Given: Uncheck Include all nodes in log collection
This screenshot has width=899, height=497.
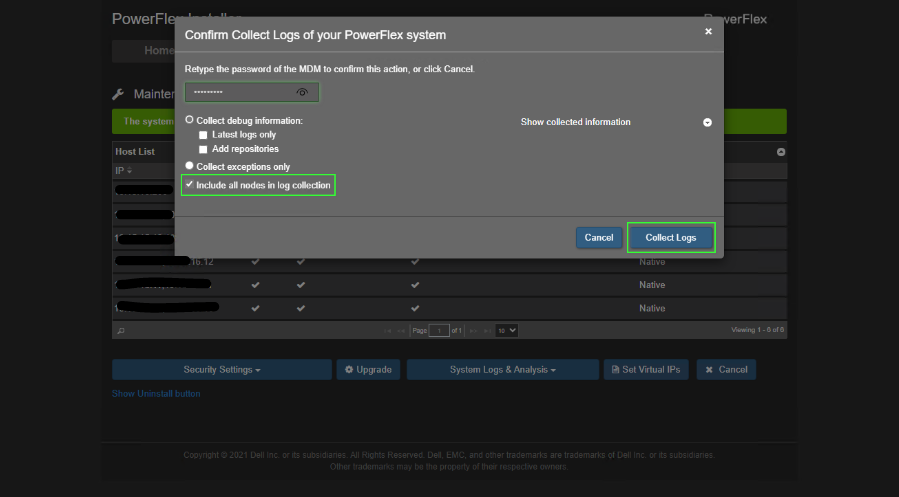Looking at the screenshot, I should 189,185.
